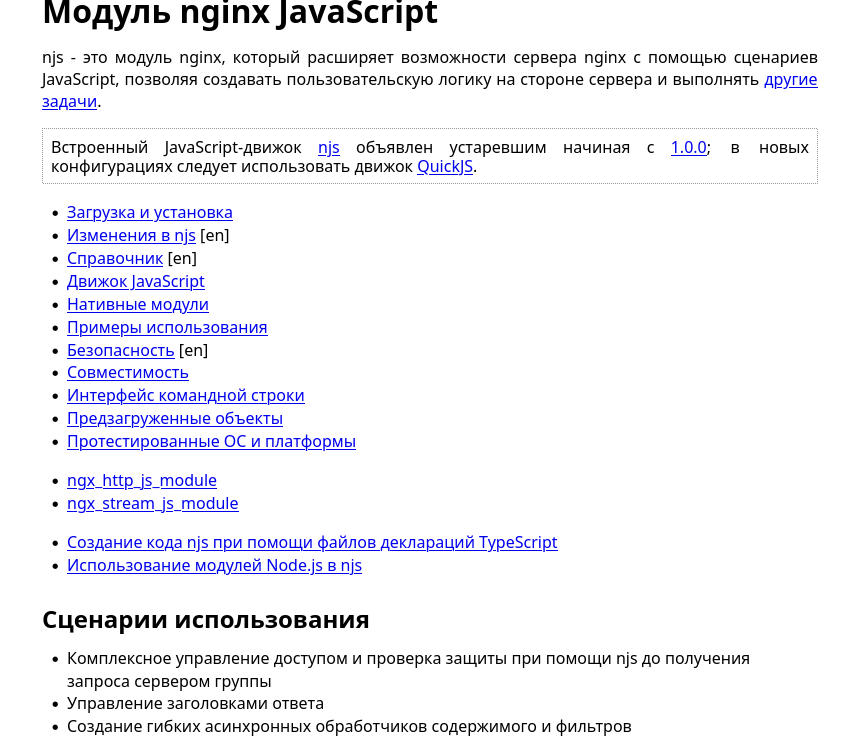The image size is (863, 750).
Task: Click text "Комплексное управление доступом" item
Action: (x=408, y=670)
